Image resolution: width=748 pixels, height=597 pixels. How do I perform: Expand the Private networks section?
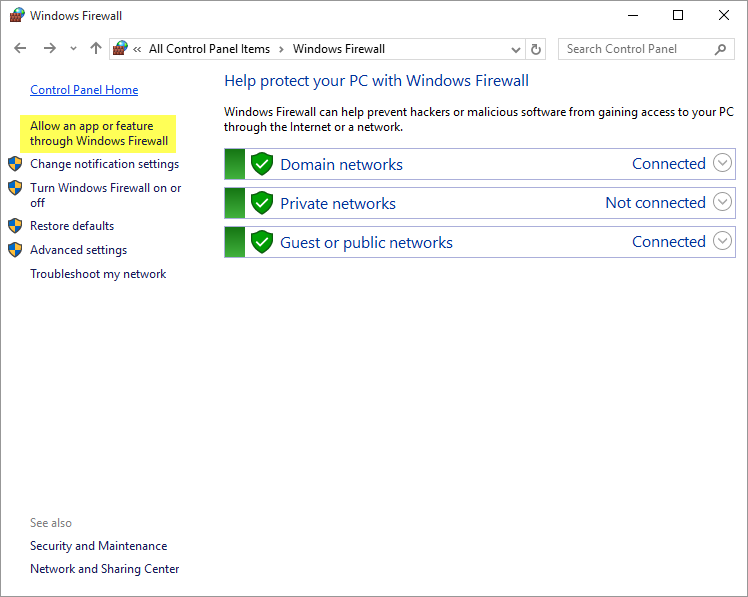(x=722, y=203)
